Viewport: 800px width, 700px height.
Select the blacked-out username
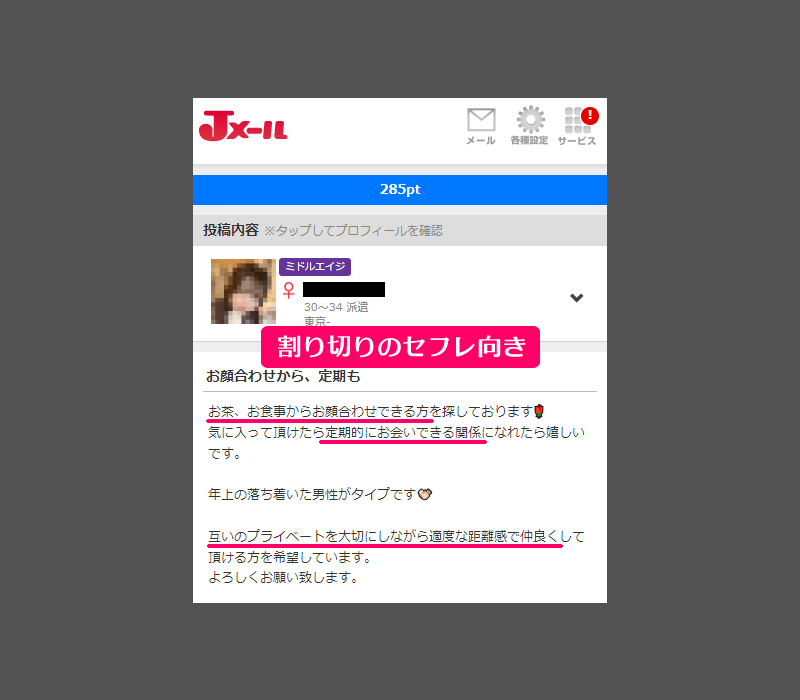coord(344,290)
